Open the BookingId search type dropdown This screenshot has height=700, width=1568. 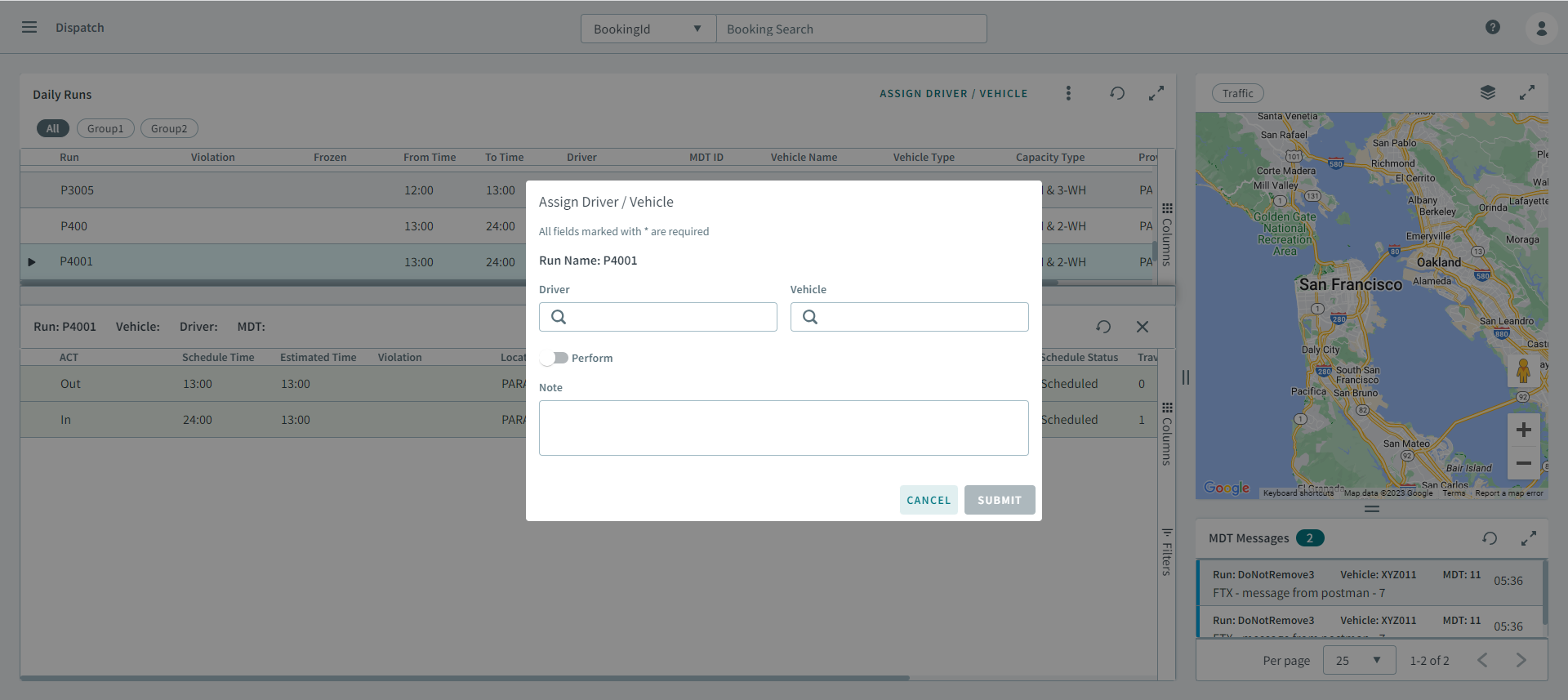648,29
